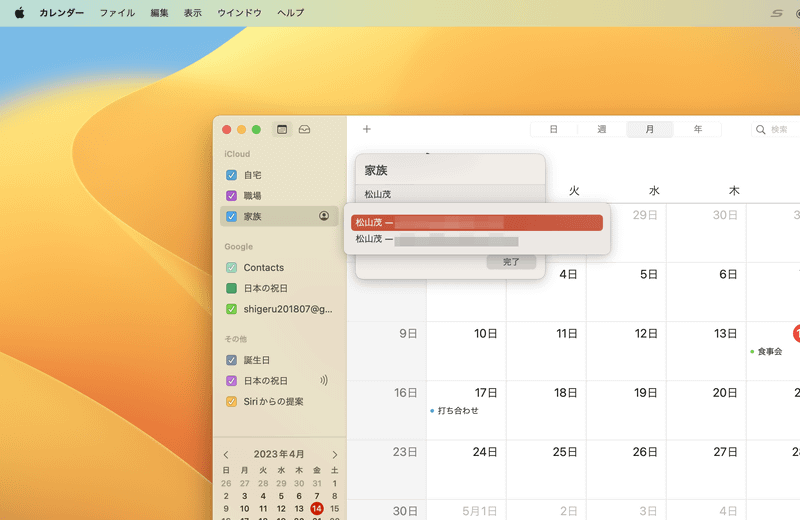Toggle the Google 日本の祝日 green checkbox
This screenshot has width=800, height=520.
click(x=231, y=288)
